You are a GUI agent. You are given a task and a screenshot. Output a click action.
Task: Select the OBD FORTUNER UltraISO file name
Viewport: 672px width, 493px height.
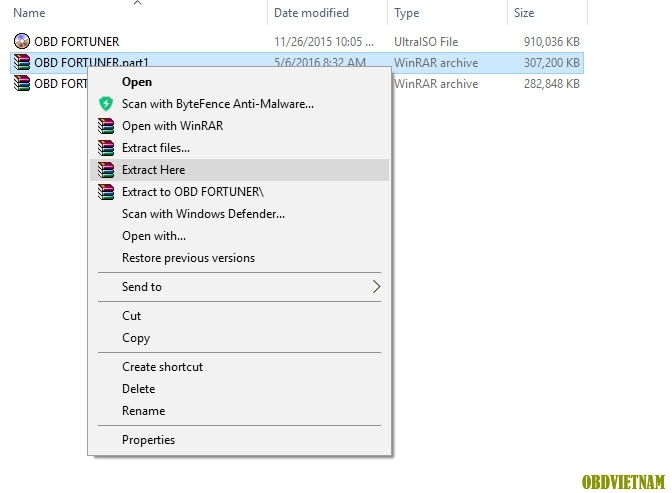[77, 42]
